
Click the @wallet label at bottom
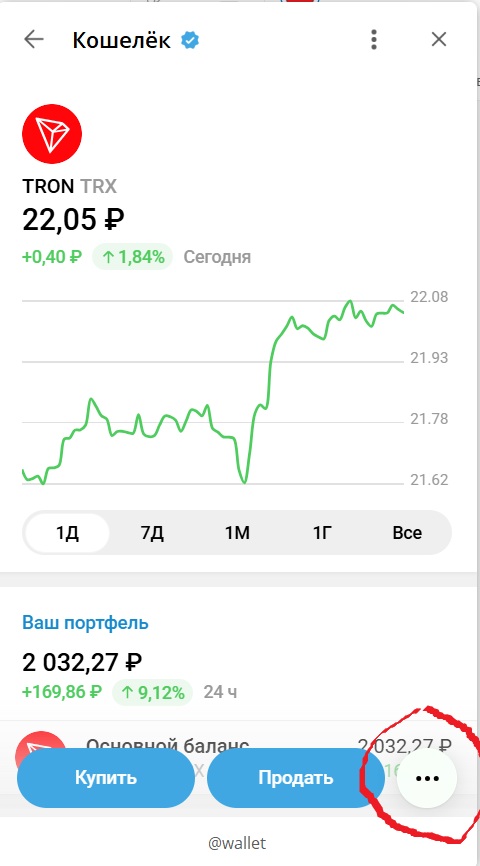coord(237,843)
